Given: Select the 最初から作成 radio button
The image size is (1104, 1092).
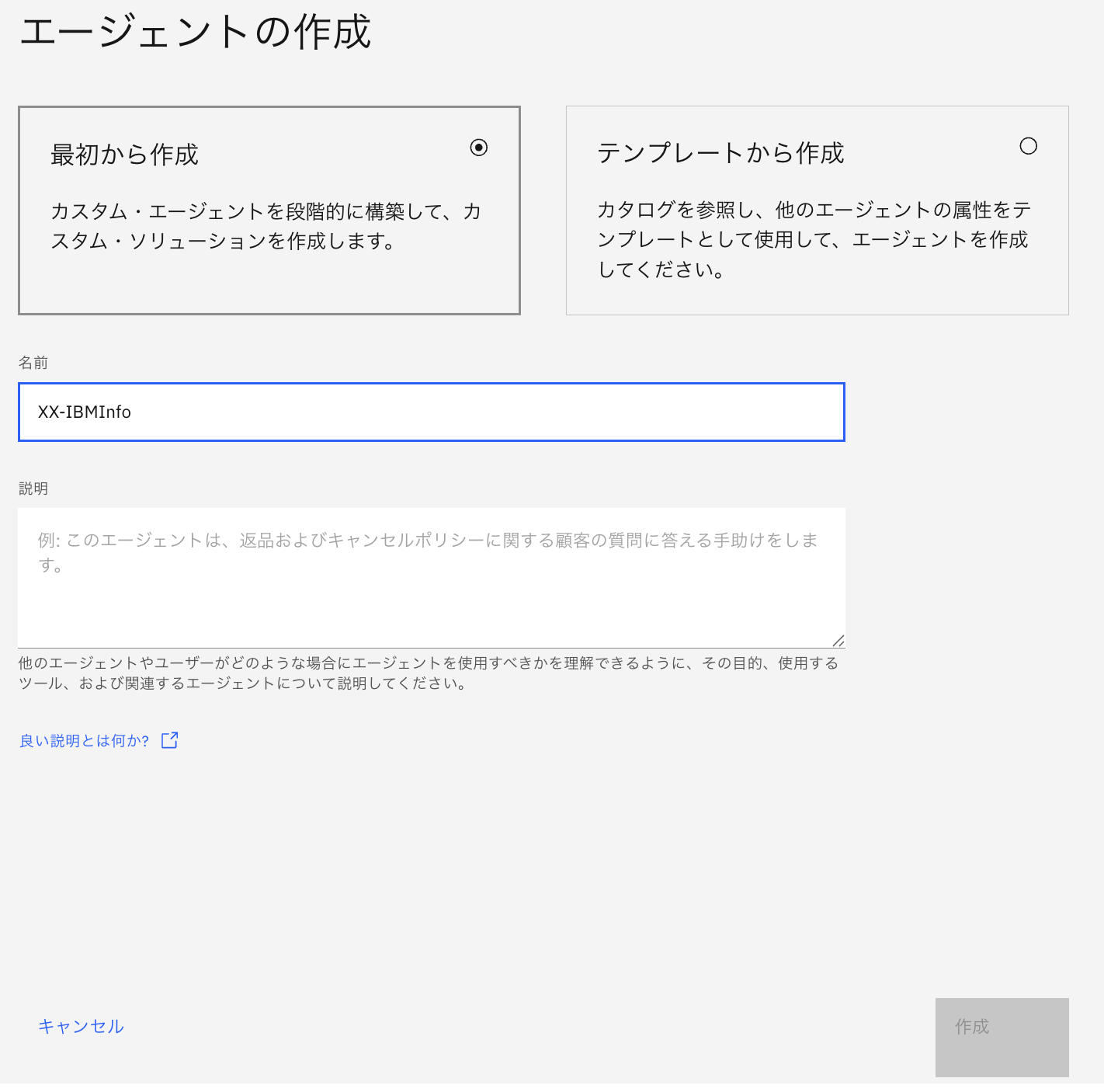Looking at the screenshot, I should (x=479, y=148).
